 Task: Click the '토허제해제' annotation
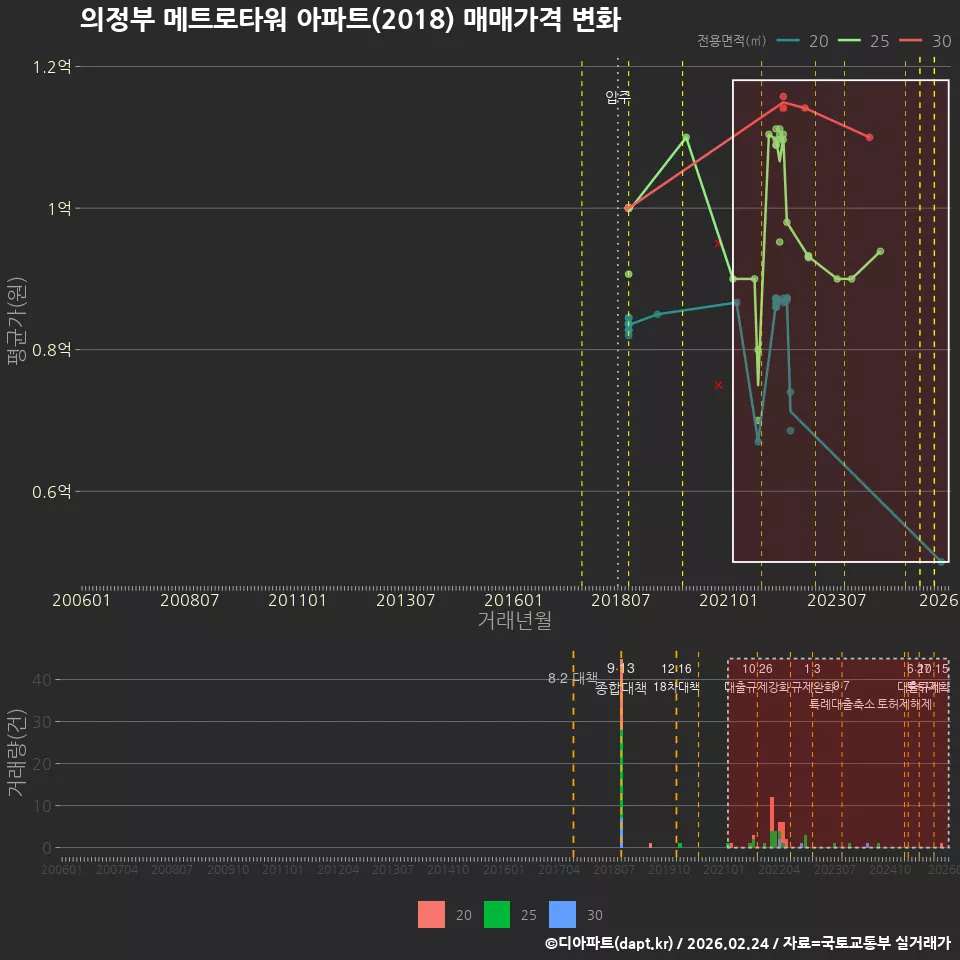(904, 704)
